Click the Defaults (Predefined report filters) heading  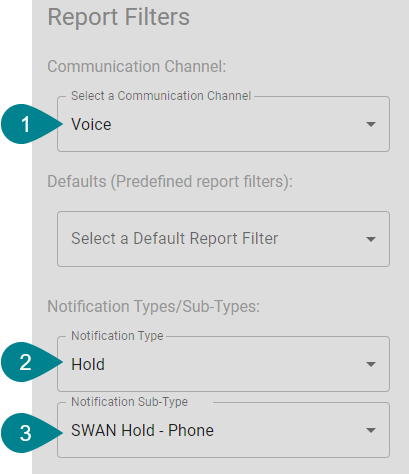170,182
